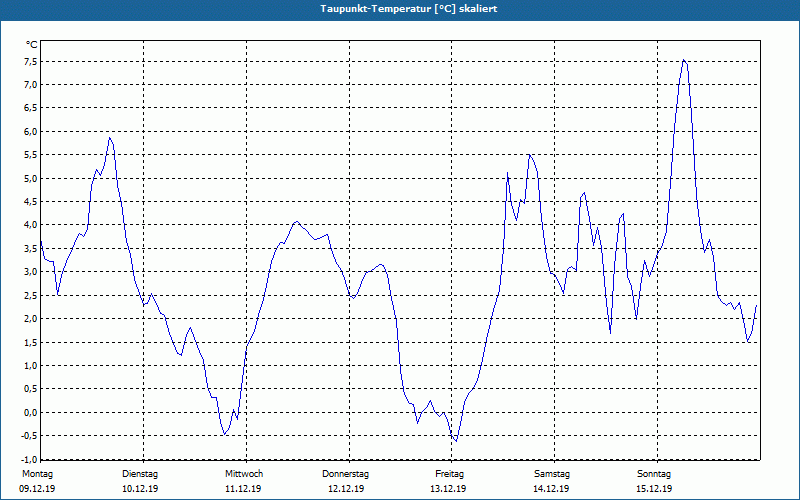The image size is (800, 500).
Task: Click the 4,5 y-axis value
Action: pos(31,202)
